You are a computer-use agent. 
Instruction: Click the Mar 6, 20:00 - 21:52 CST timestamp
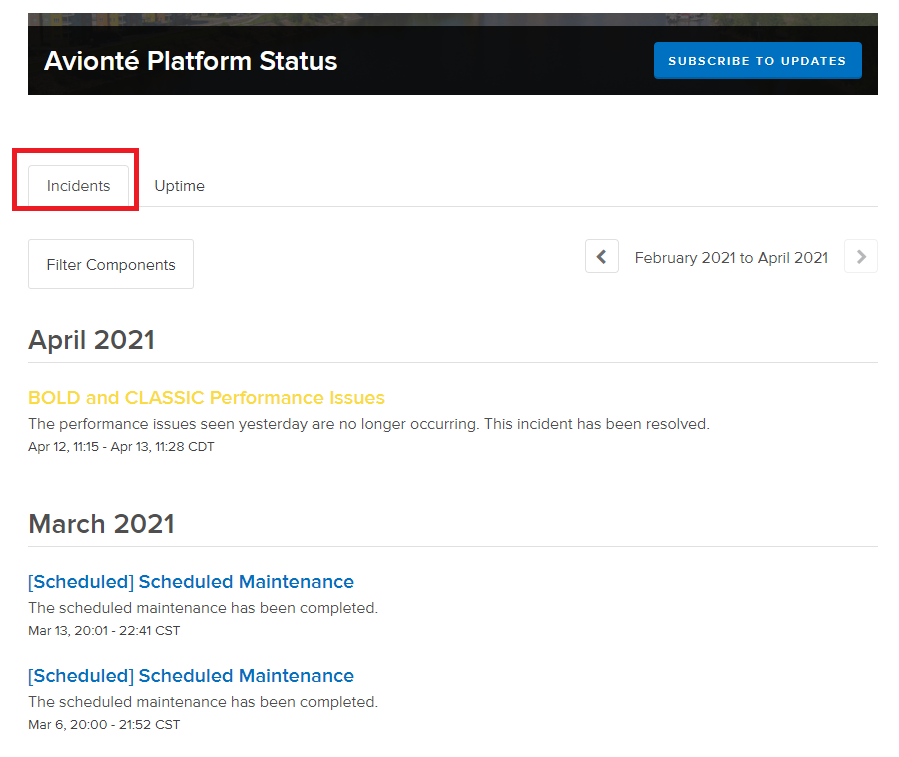tap(104, 725)
